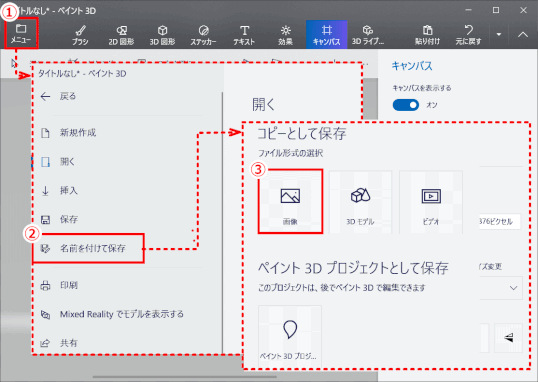Screen dimensions: 538x382
Task: Expand the toolbar overflow dropdown arrow
Action: pyautogui.click(x=499, y=34)
